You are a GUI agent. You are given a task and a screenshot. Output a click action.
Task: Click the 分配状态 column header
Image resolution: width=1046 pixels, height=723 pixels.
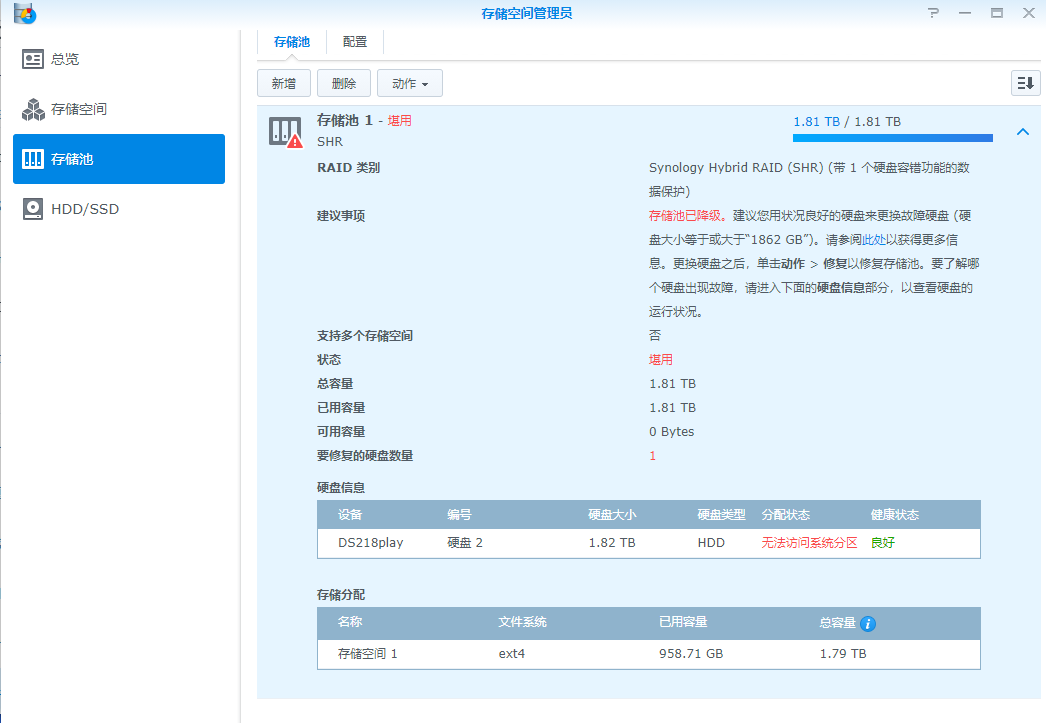pos(786,515)
